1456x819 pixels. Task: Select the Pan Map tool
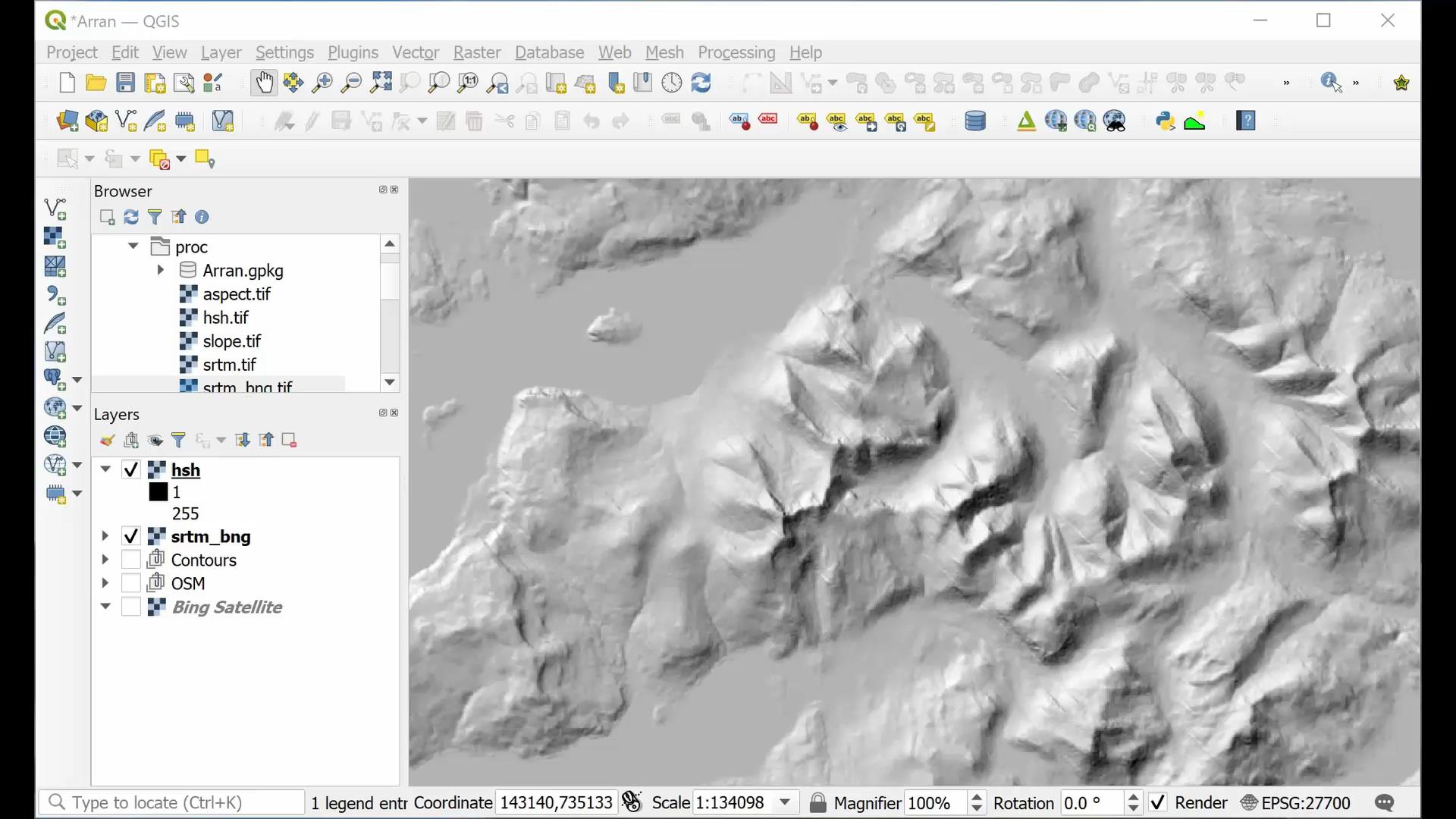coord(264,83)
